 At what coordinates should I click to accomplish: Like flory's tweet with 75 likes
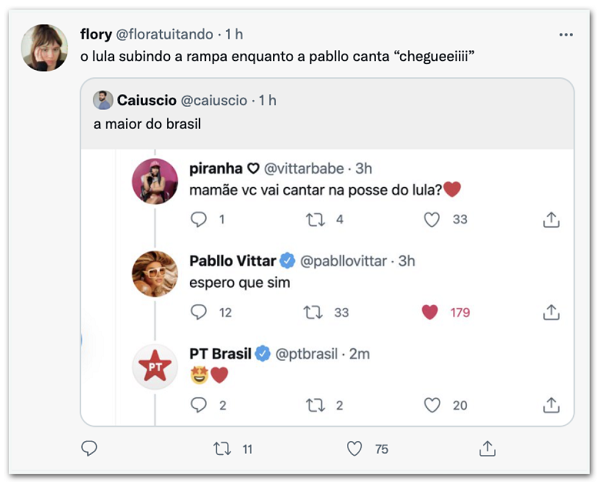[x=355, y=449]
